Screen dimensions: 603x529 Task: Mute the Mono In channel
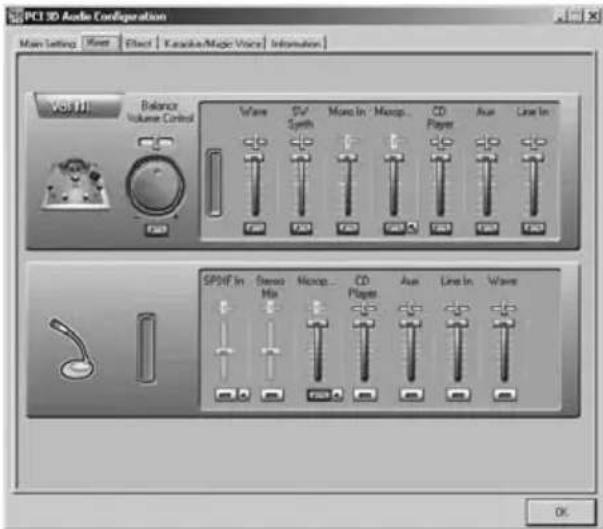(348, 228)
